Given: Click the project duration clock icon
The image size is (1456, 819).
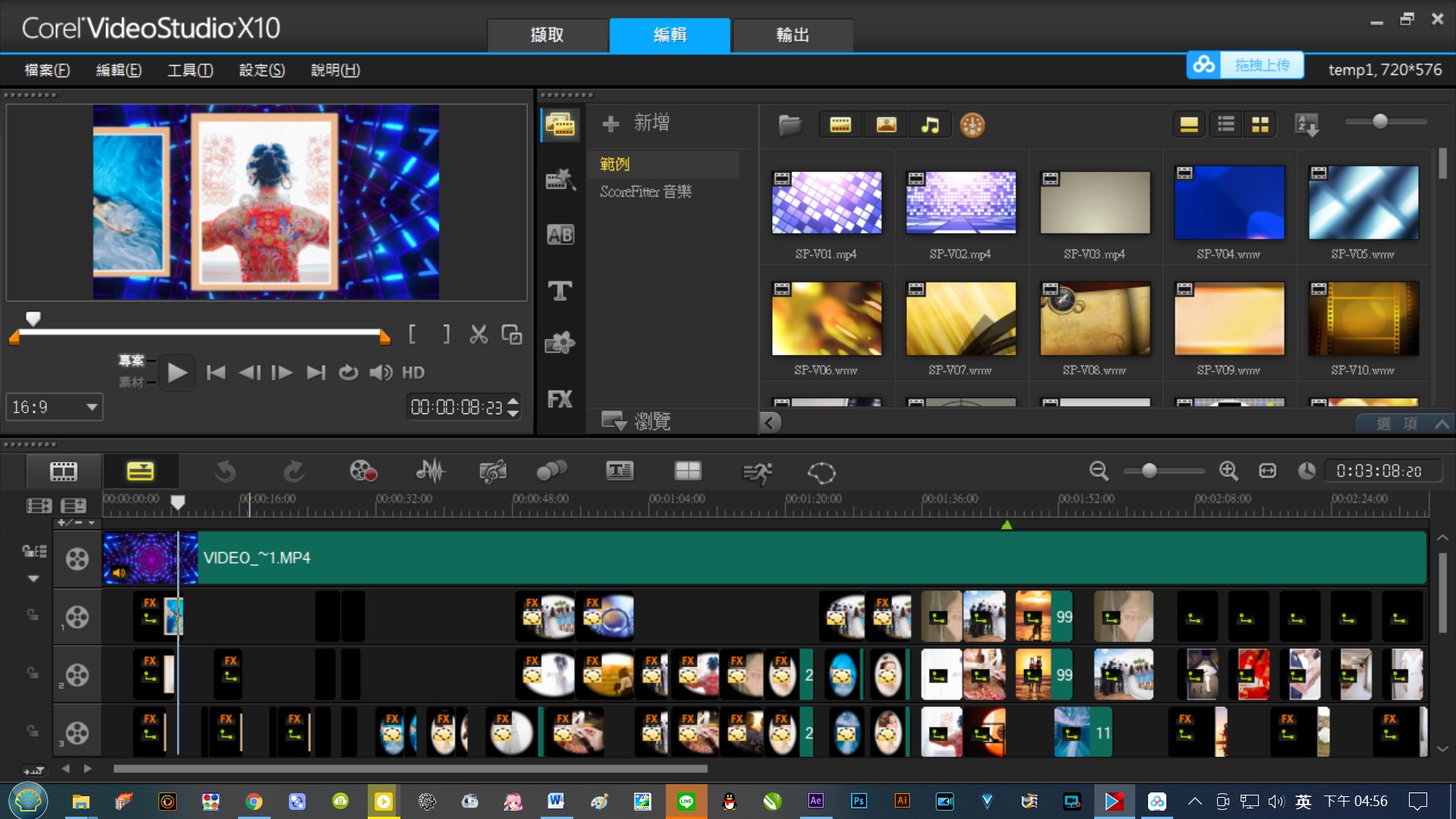Looking at the screenshot, I should tap(1307, 471).
